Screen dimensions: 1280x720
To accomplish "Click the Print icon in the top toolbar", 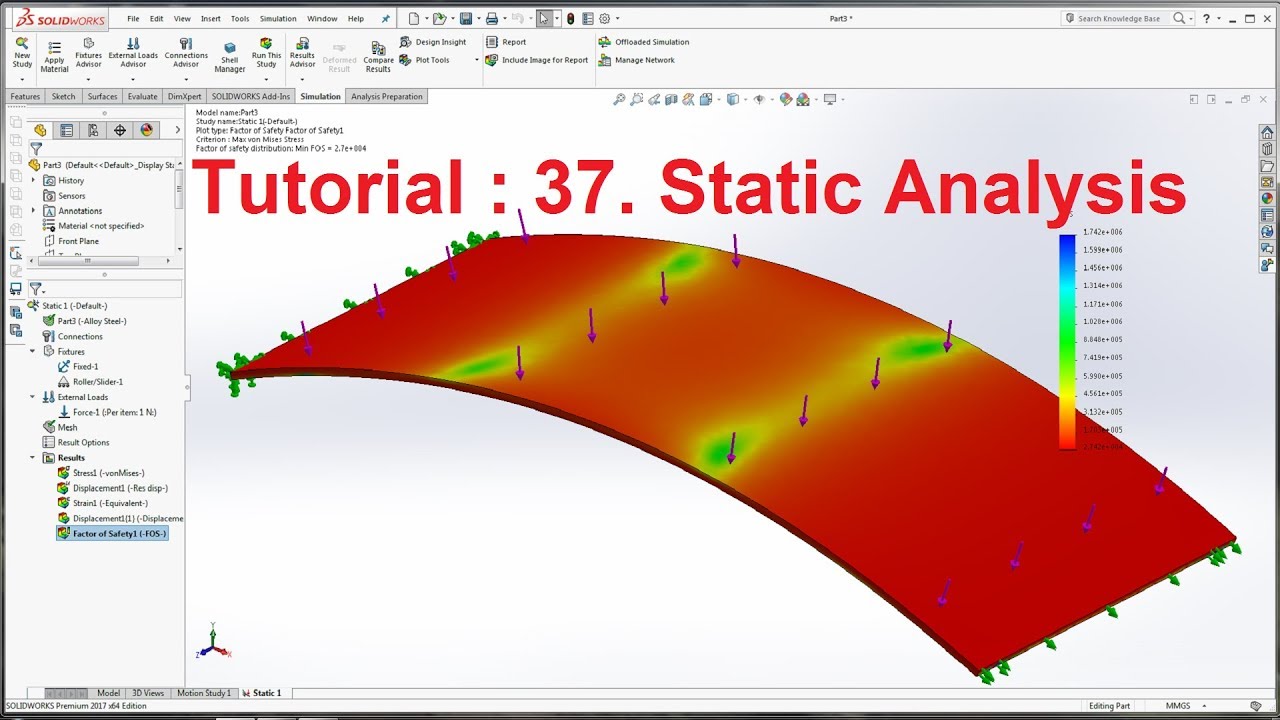I will [492, 18].
